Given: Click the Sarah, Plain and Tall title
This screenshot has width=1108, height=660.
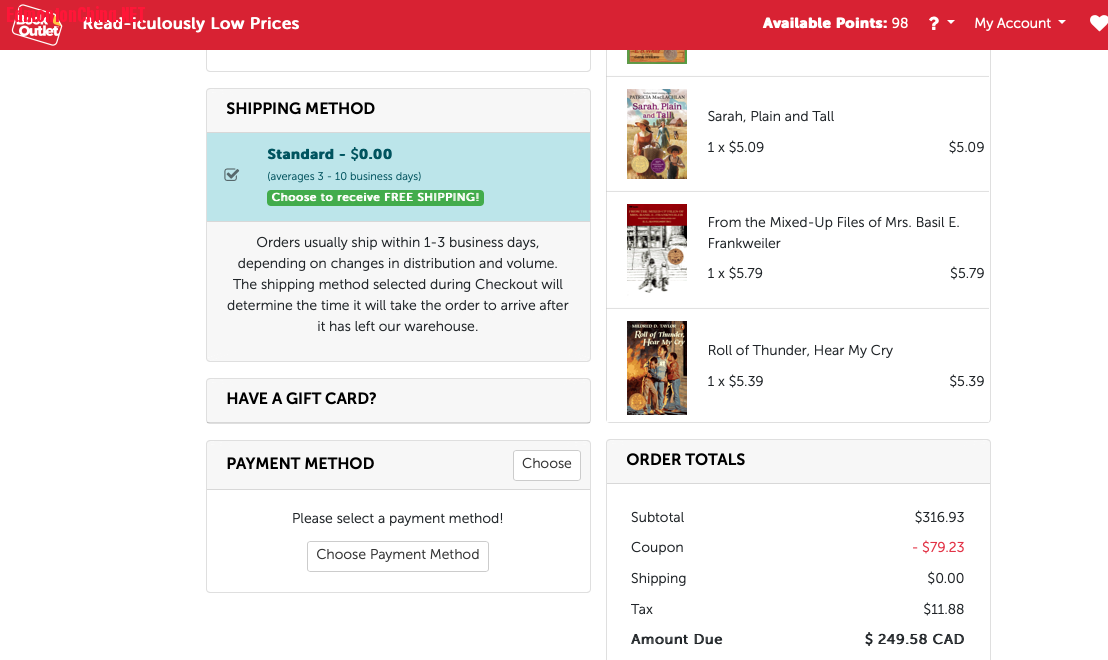Looking at the screenshot, I should tap(770, 117).
